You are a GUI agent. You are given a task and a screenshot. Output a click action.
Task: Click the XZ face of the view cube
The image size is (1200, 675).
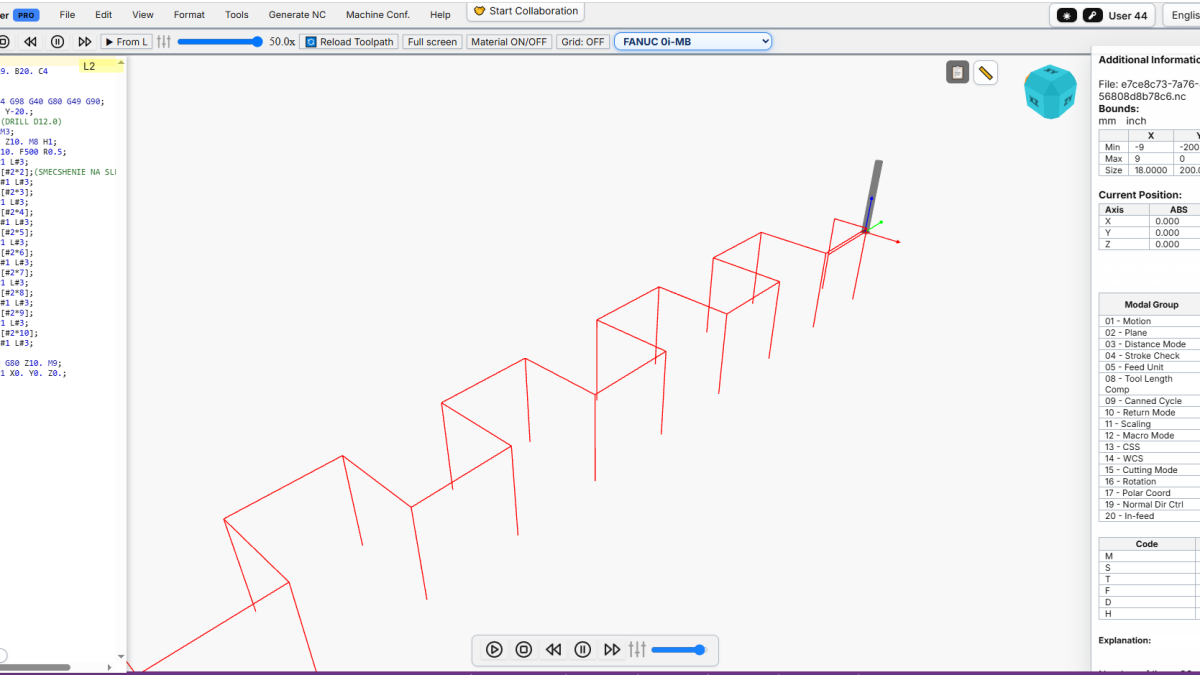point(1035,99)
